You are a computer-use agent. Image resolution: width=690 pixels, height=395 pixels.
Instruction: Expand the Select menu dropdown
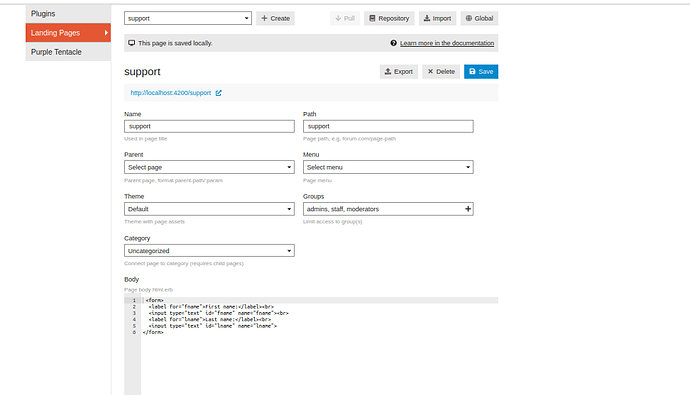(x=388, y=167)
